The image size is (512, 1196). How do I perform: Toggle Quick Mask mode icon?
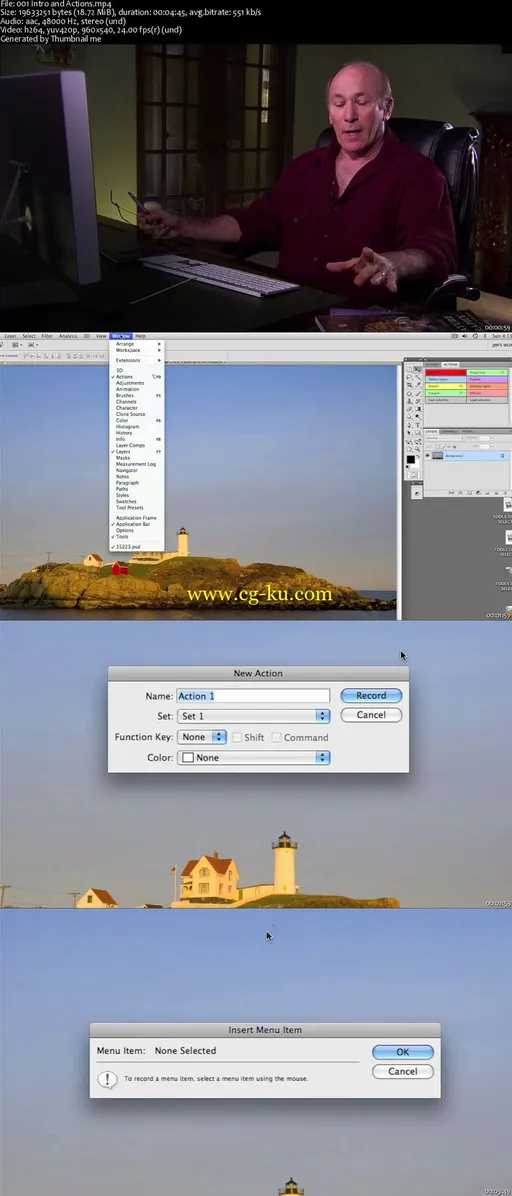coord(414,474)
